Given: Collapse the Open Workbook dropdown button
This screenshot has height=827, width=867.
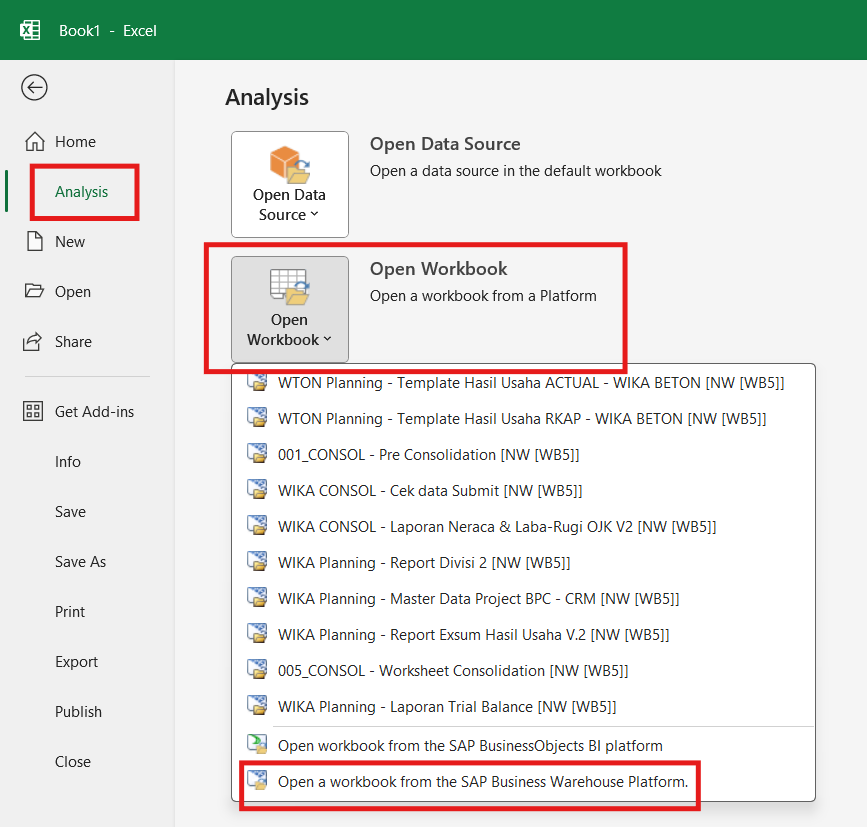Looking at the screenshot, I should [289, 310].
